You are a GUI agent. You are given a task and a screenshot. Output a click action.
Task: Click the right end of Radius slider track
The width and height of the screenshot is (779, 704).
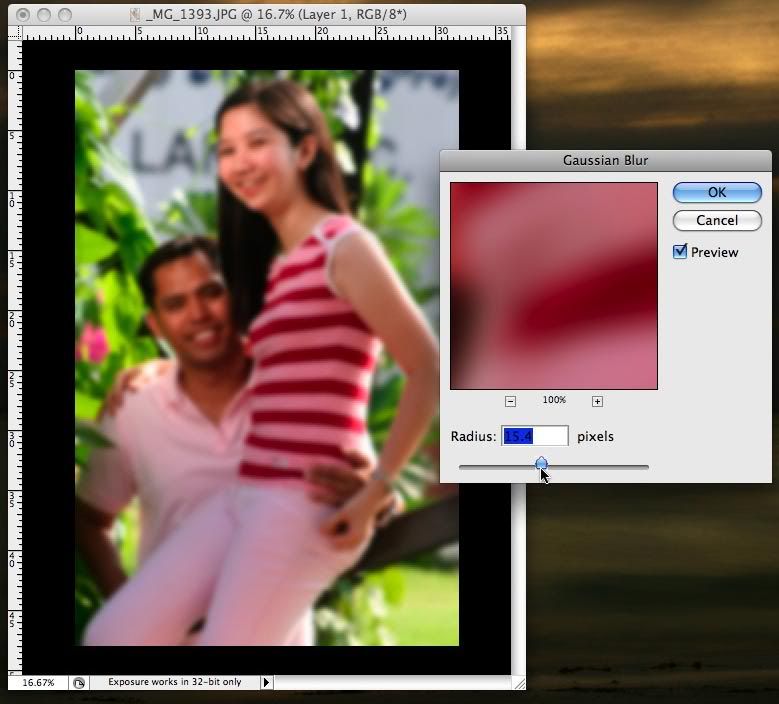[x=646, y=466]
